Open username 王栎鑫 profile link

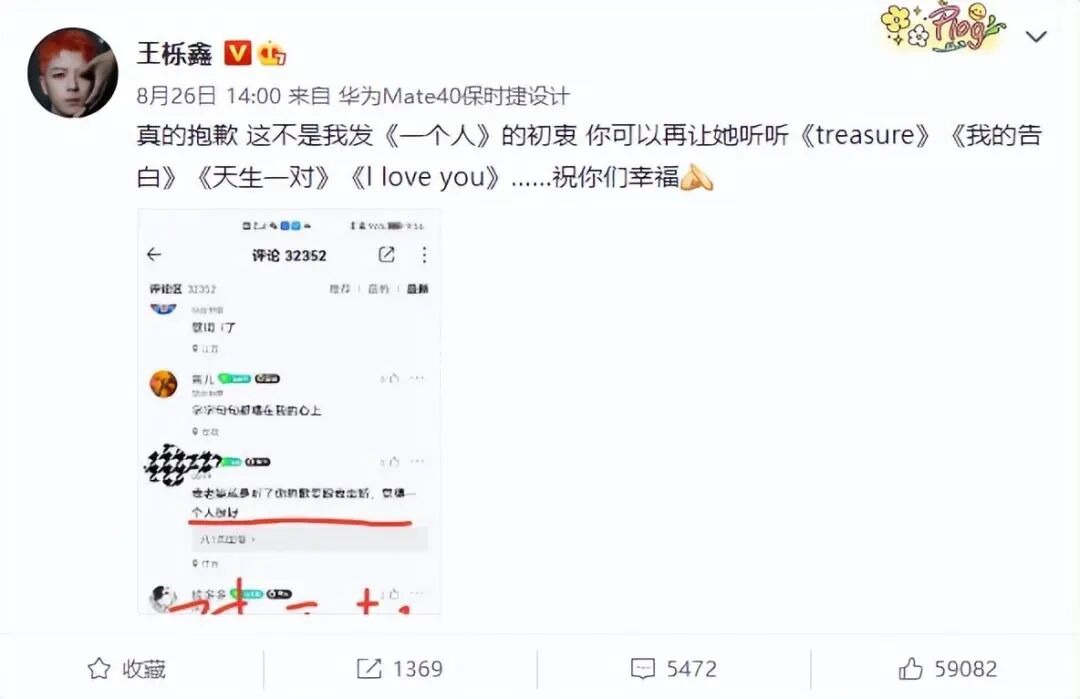coord(174,53)
